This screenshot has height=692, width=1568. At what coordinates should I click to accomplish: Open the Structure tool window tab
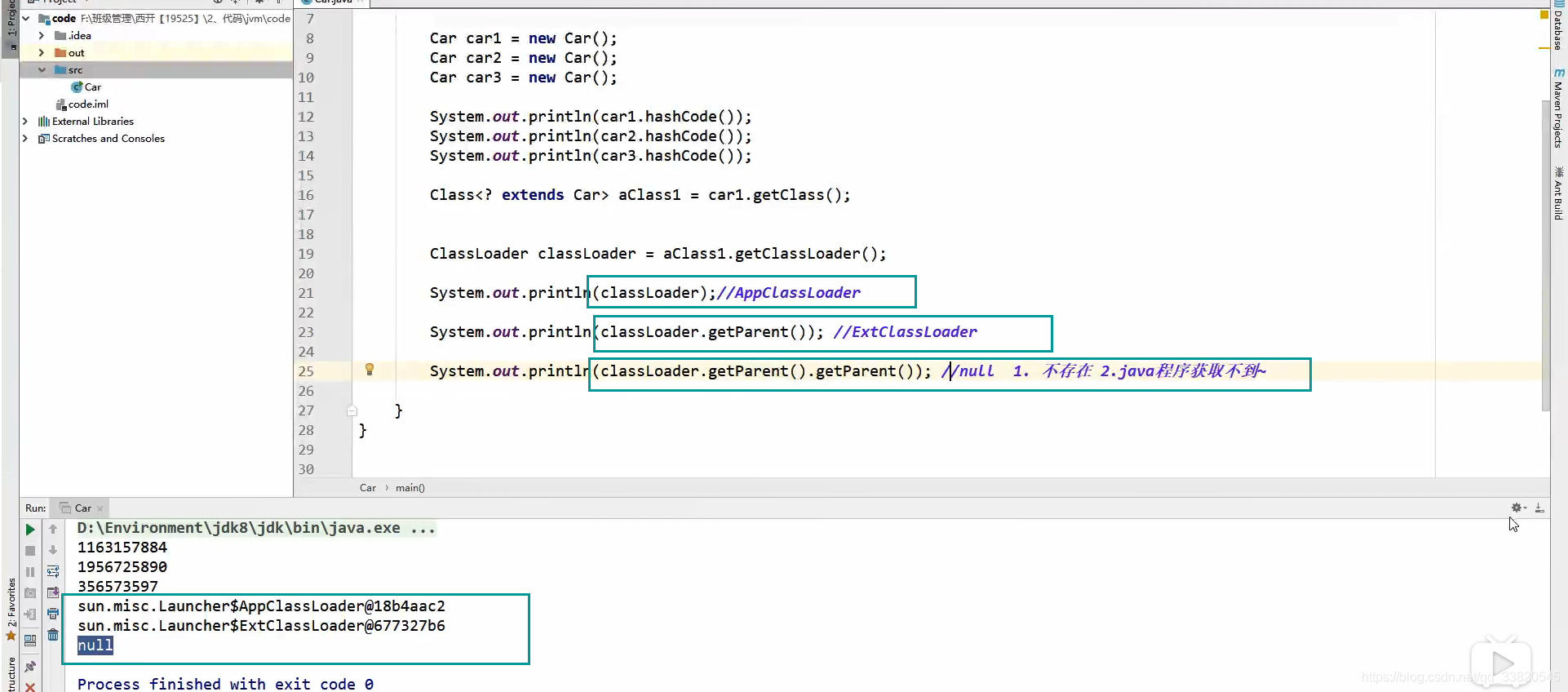[x=11, y=676]
